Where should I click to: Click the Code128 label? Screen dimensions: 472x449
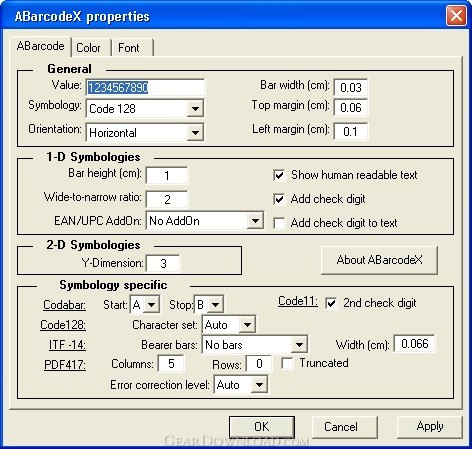point(63,325)
